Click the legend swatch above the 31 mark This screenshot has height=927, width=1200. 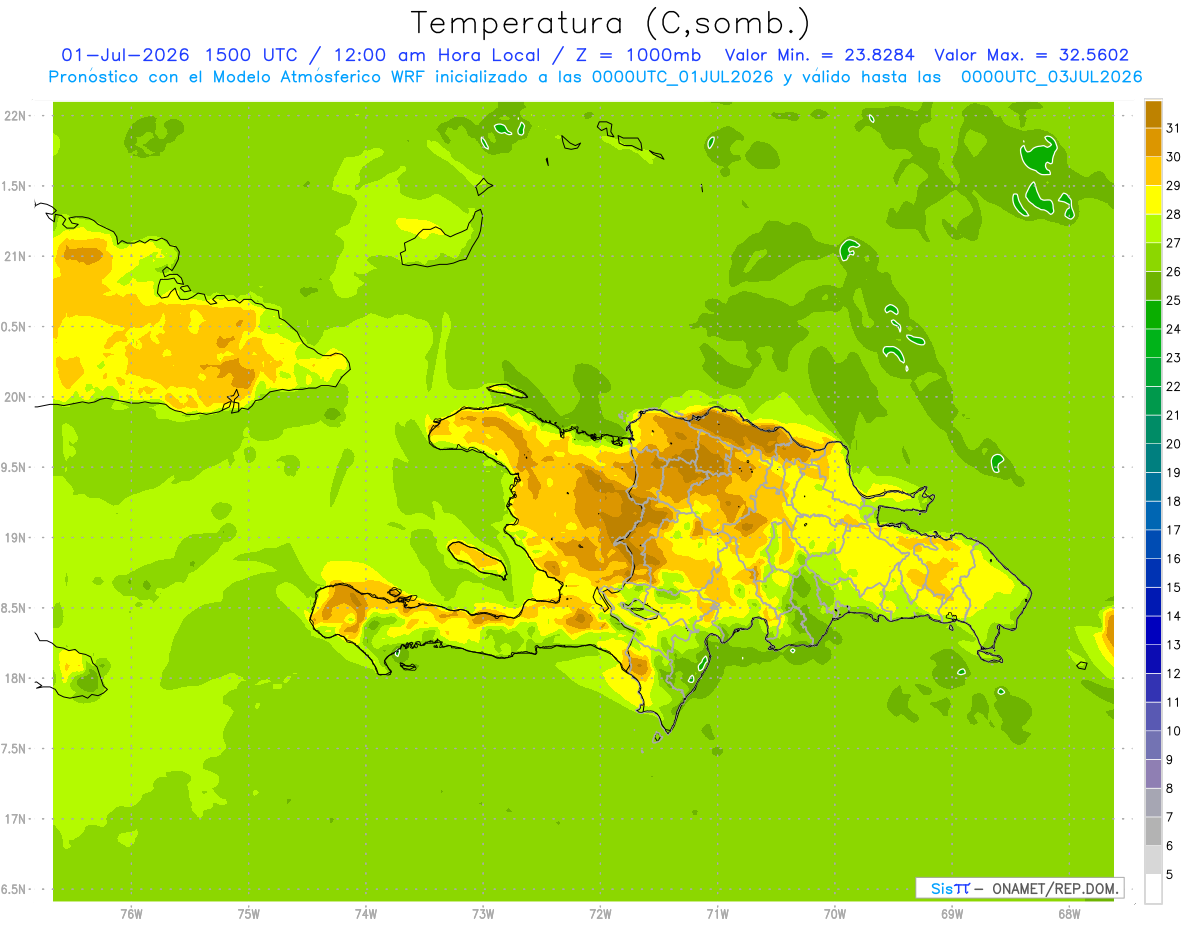pyautogui.click(x=1153, y=114)
